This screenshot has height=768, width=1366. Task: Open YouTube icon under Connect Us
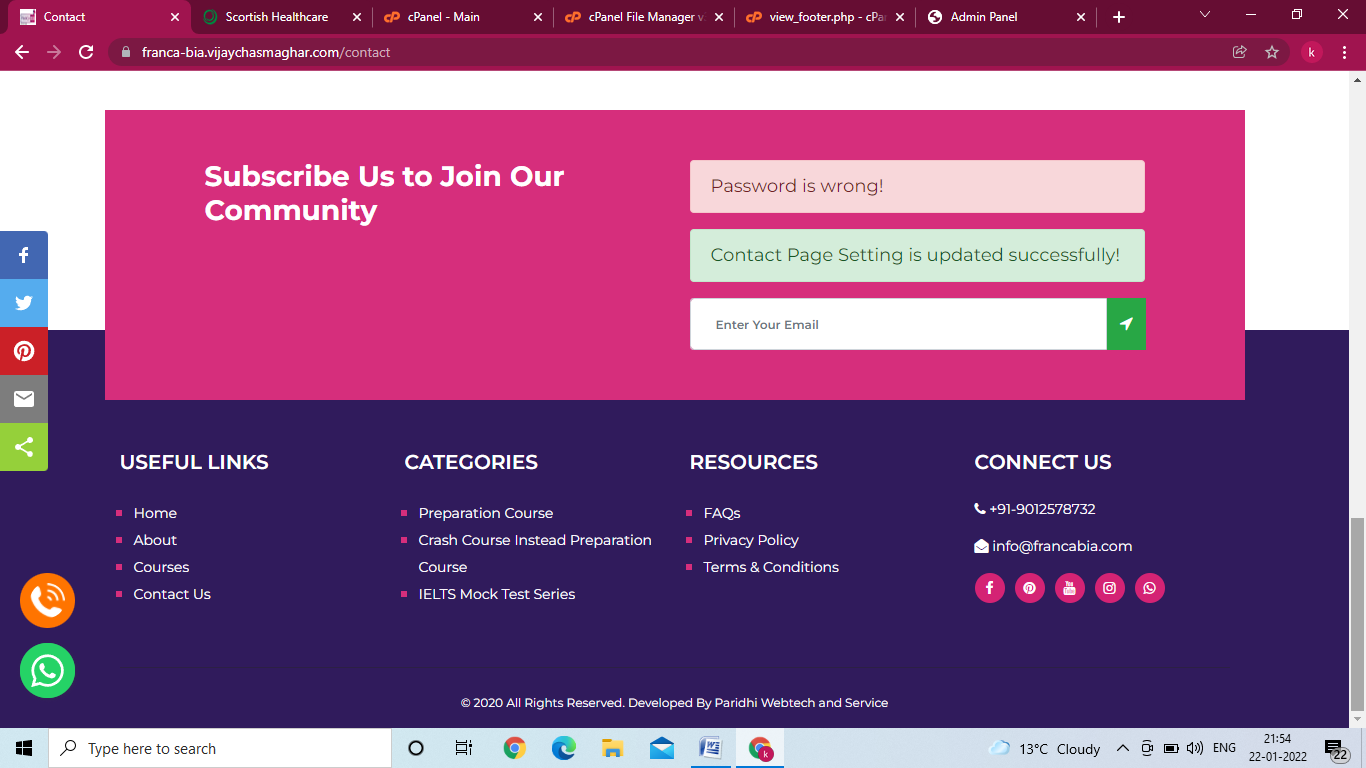[x=1069, y=588]
